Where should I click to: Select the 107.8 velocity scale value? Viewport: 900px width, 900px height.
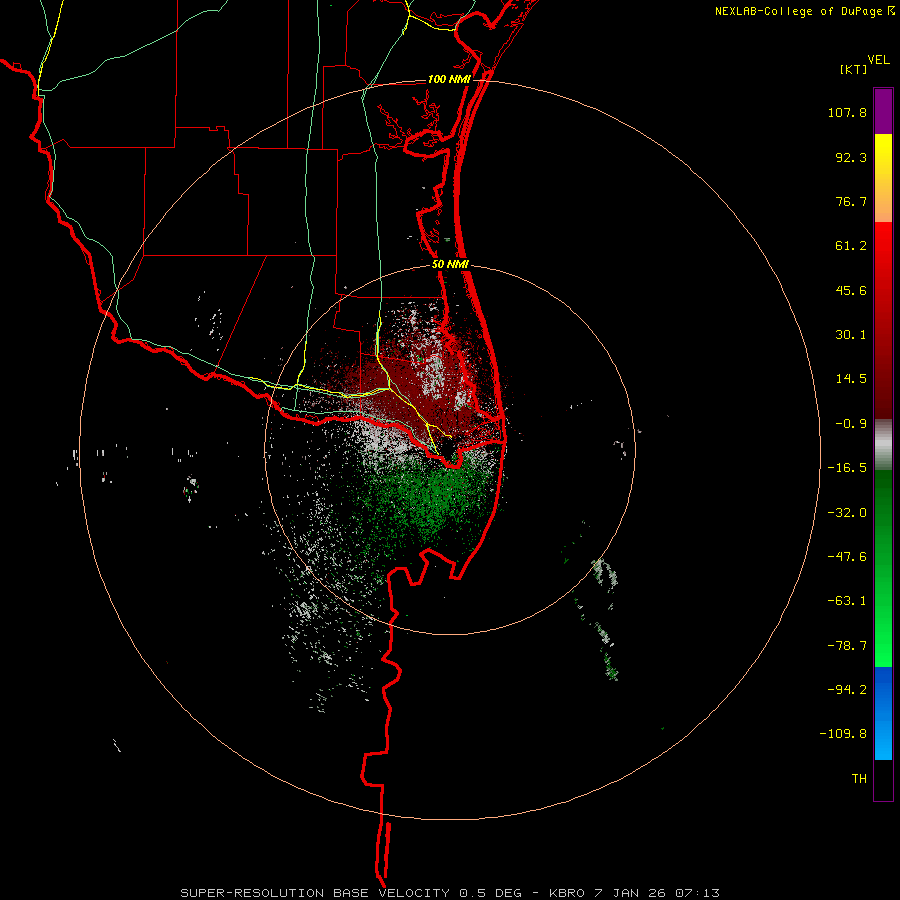(x=847, y=112)
